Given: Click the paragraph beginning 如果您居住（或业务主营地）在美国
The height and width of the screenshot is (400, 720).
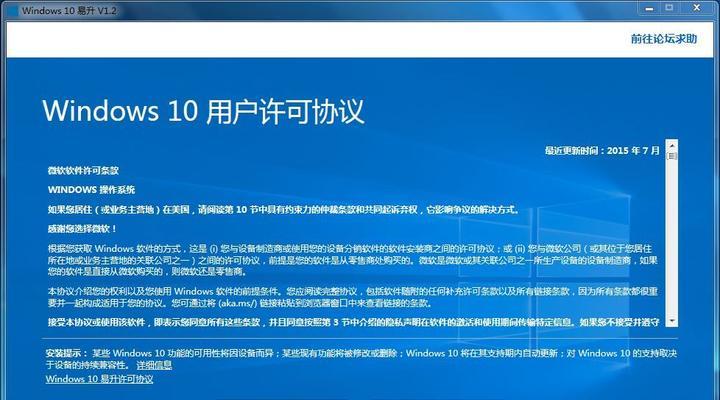Looking at the screenshot, I should [284, 210].
